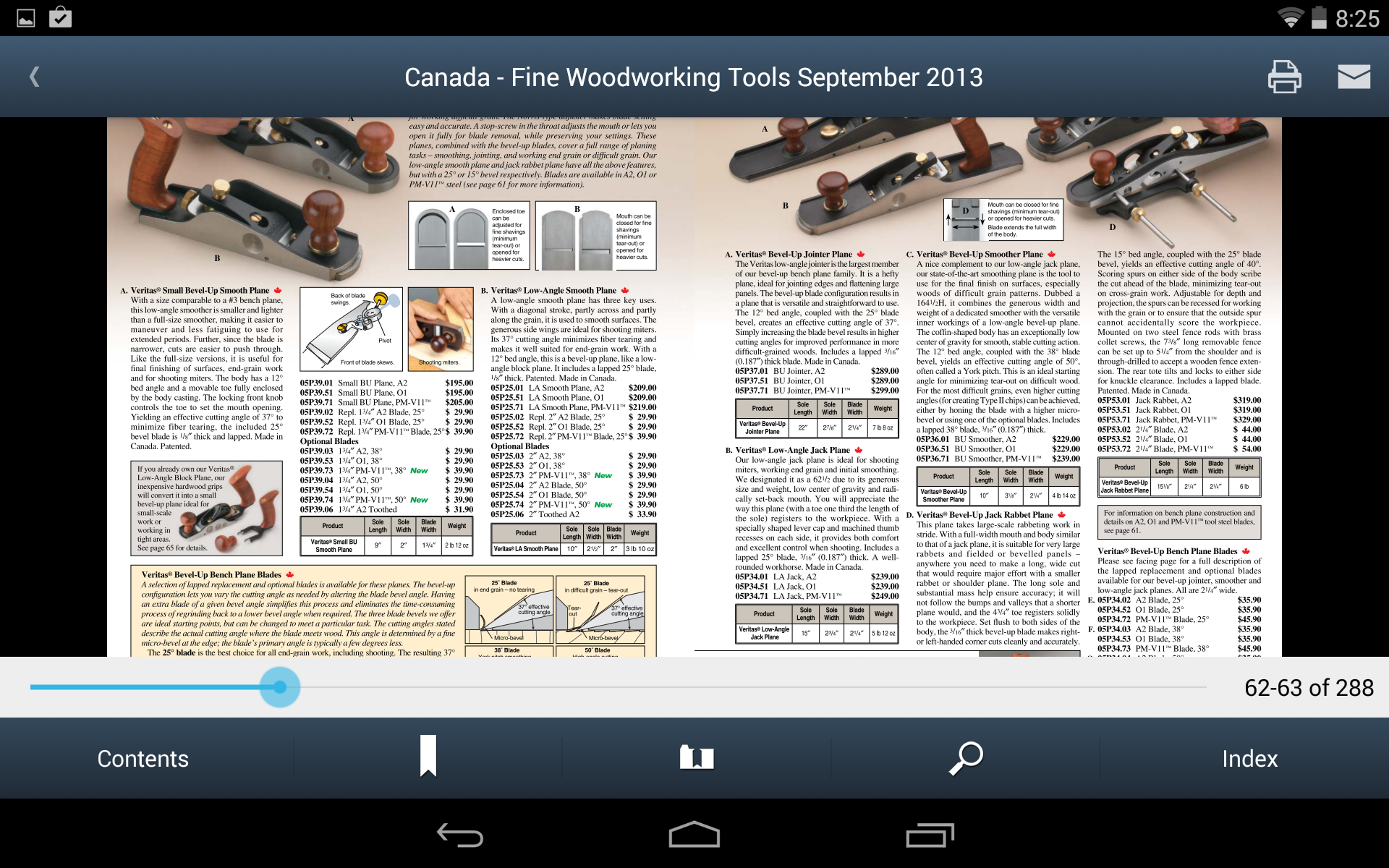Open the shopping bag notification icon
1389x868 pixels.
61,17
